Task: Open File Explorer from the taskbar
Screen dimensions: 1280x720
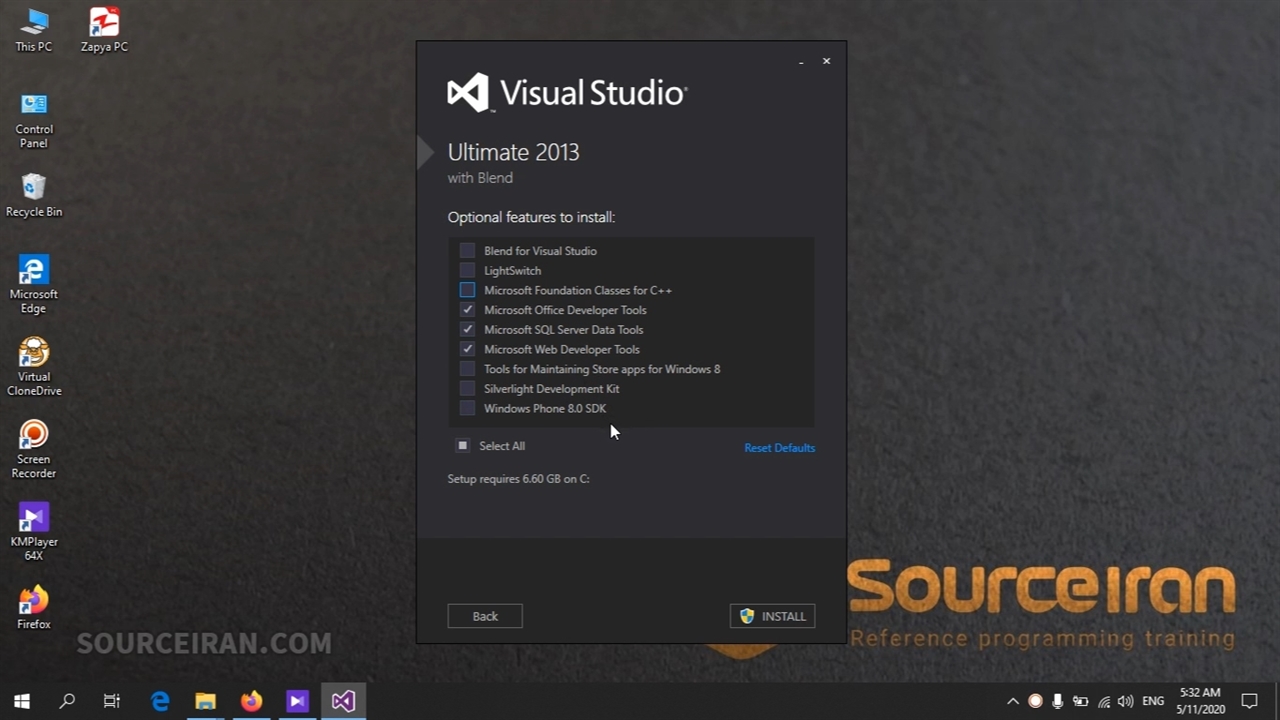Action: 205,701
